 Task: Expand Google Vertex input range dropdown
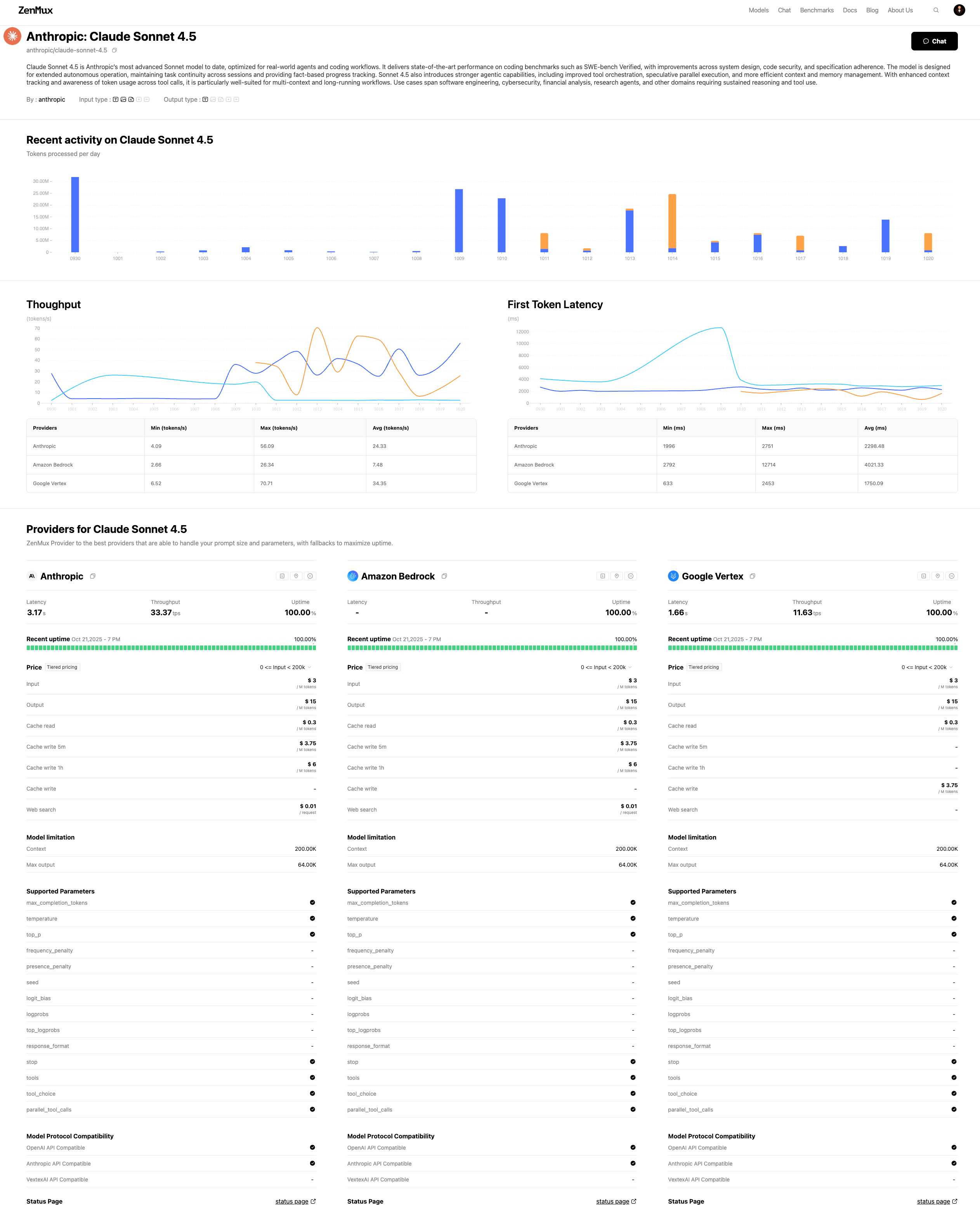click(x=927, y=668)
